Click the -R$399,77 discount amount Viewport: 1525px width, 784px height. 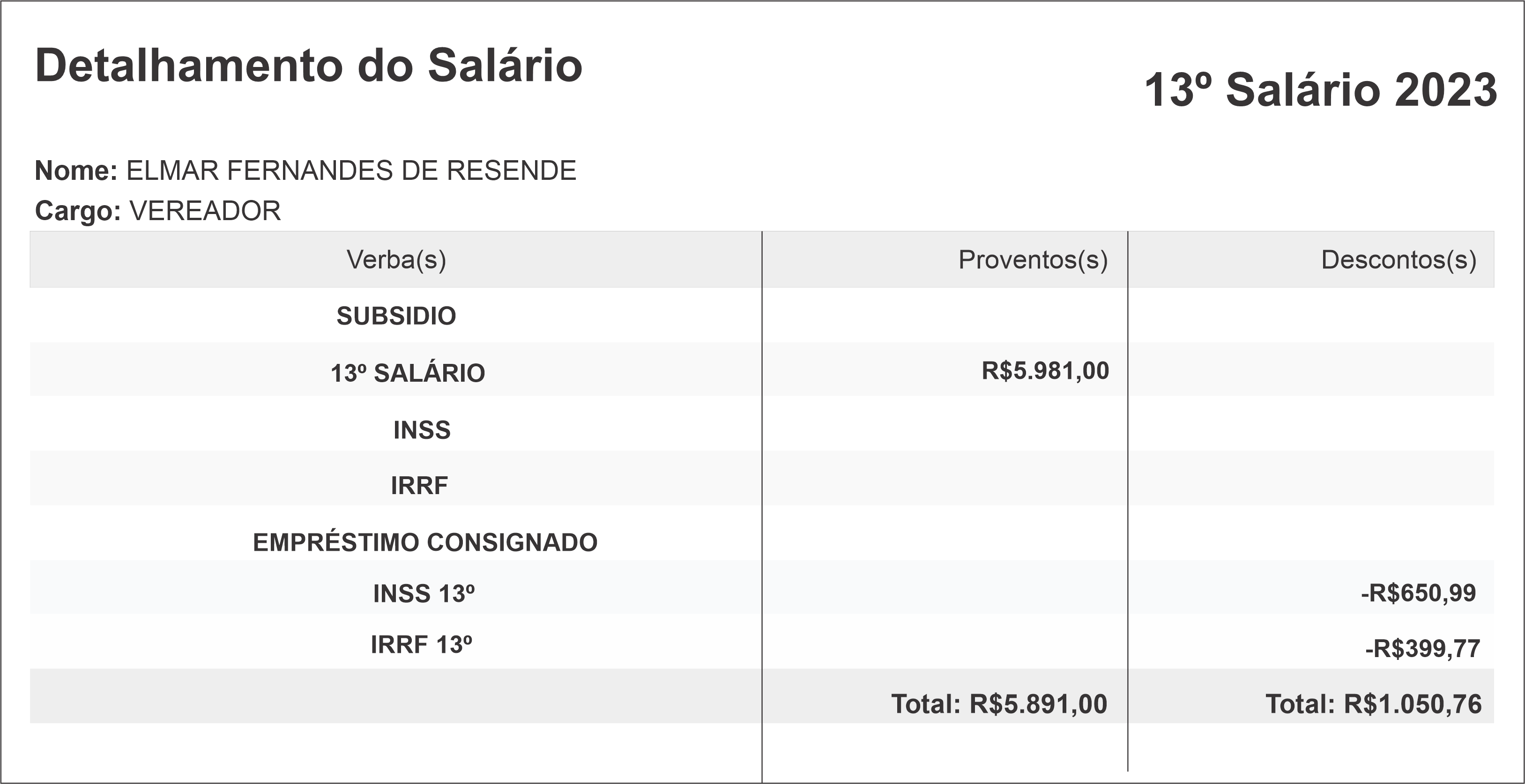[x=1422, y=649]
